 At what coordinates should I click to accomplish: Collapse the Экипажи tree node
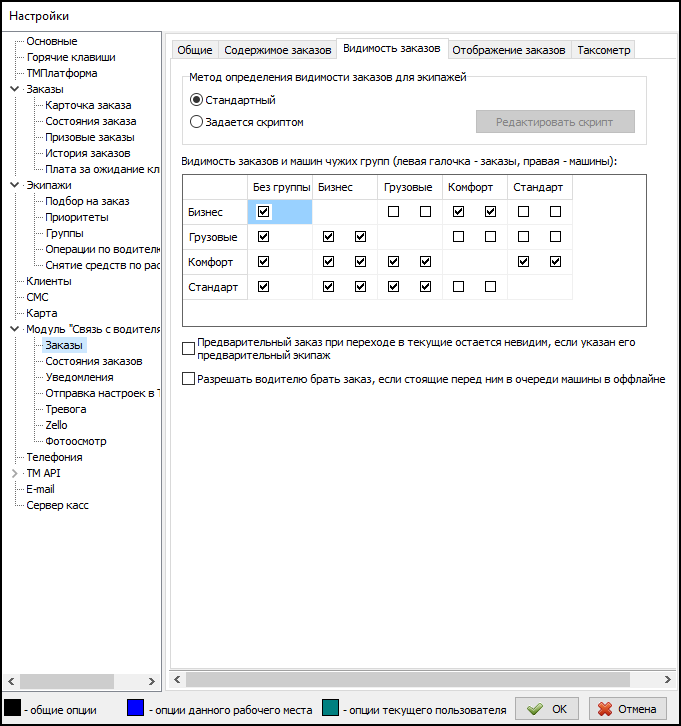(x=14, y=185)
